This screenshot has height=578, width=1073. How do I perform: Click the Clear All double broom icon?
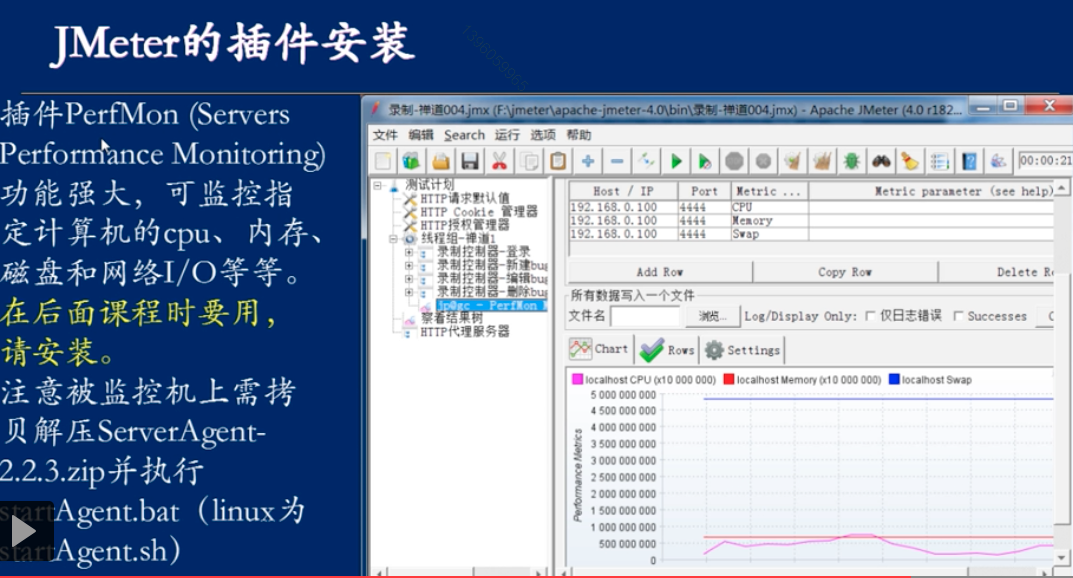(822, 161)
